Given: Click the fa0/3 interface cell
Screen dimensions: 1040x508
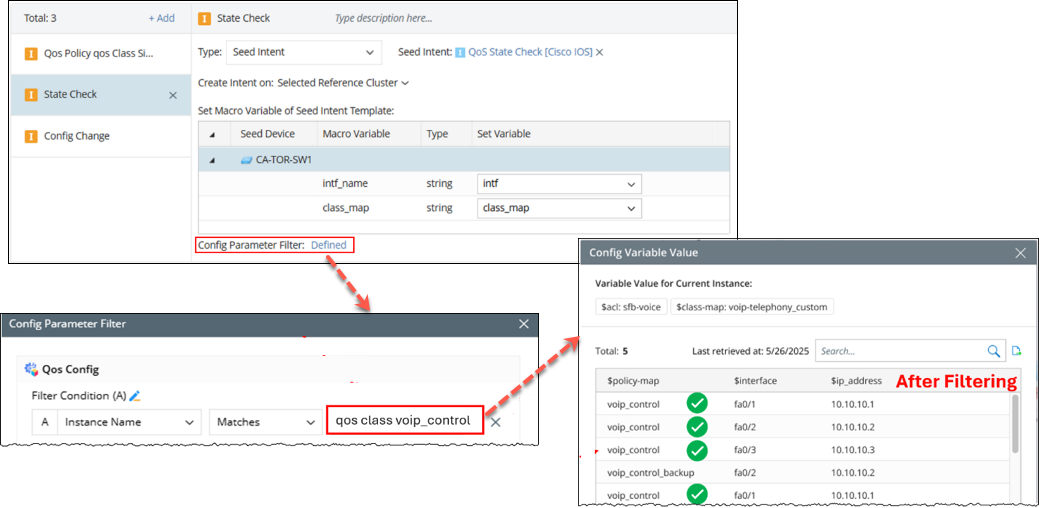Looking at the screenshot, I should pyautogui.click(x=744, y=450).
